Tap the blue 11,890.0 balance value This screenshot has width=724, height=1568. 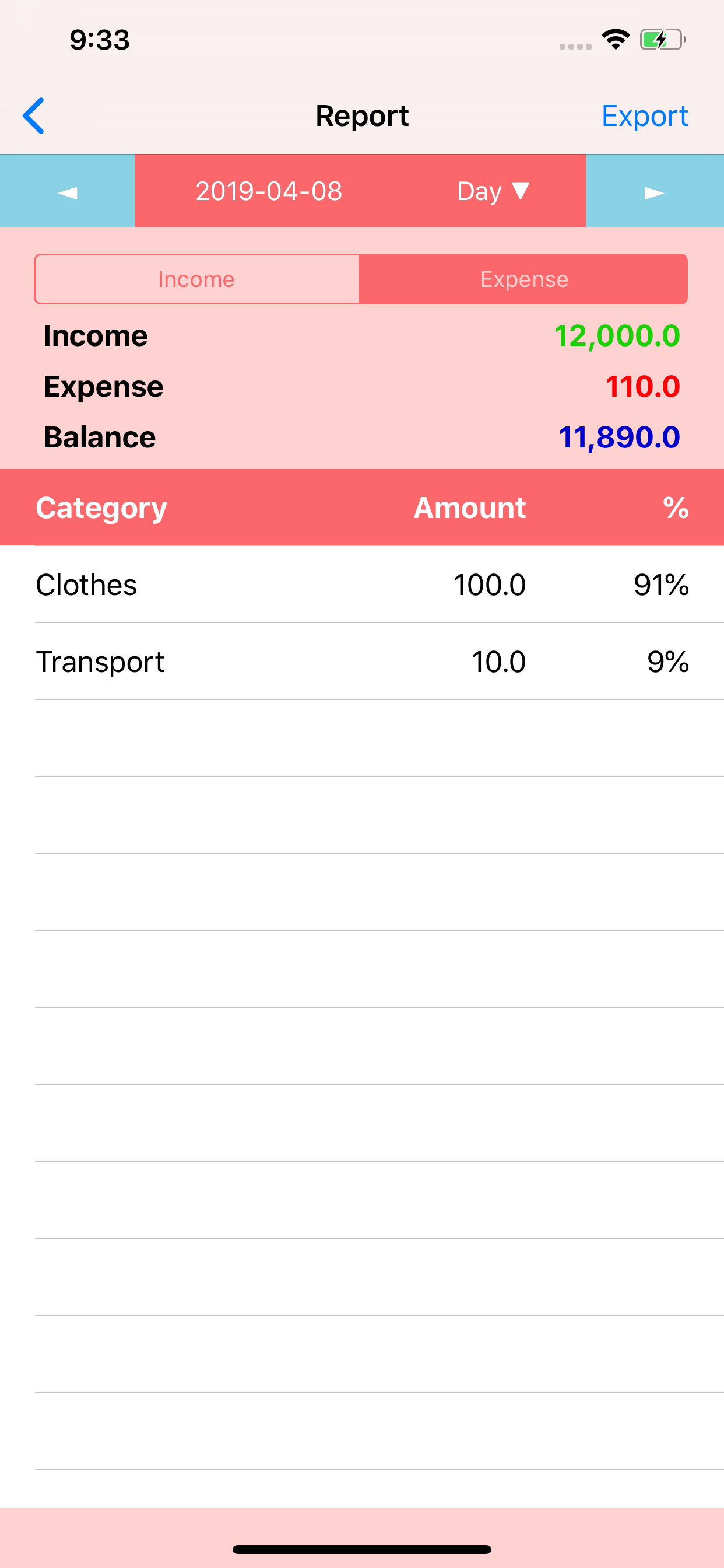619,437
